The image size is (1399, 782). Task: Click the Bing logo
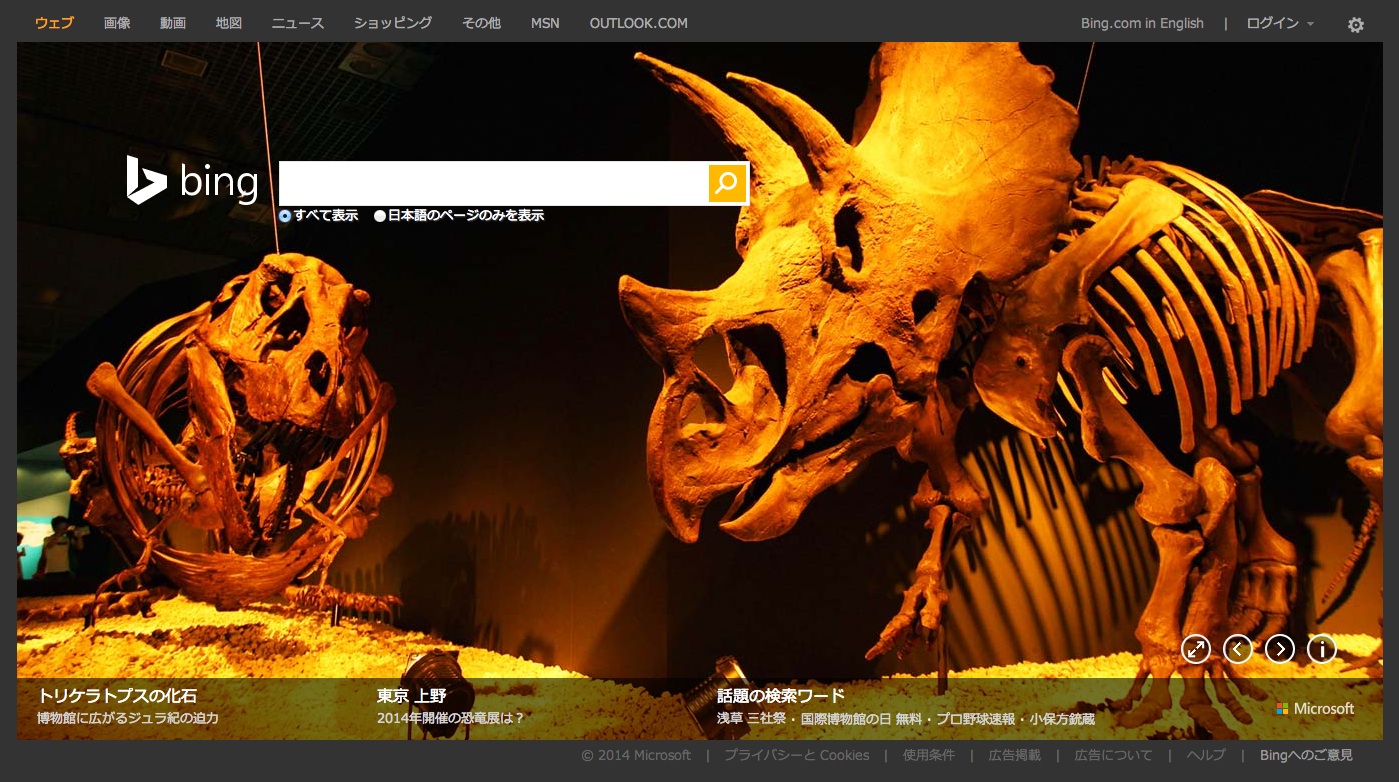(x=192, y=181)
